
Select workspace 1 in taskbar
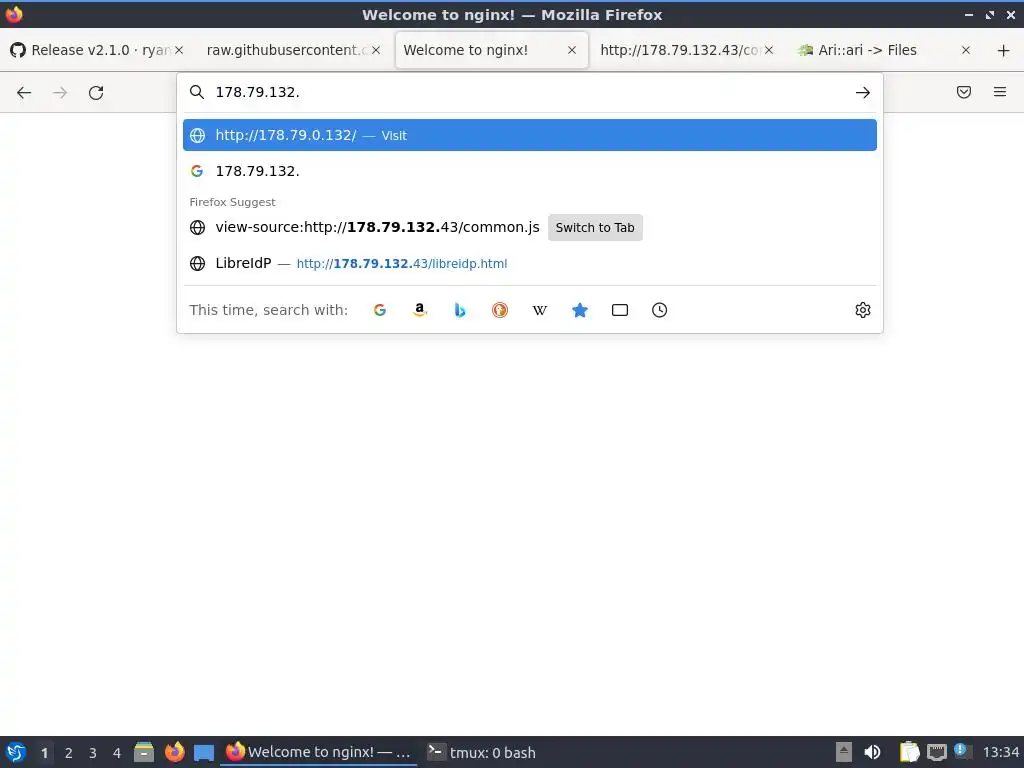[44, 753]
